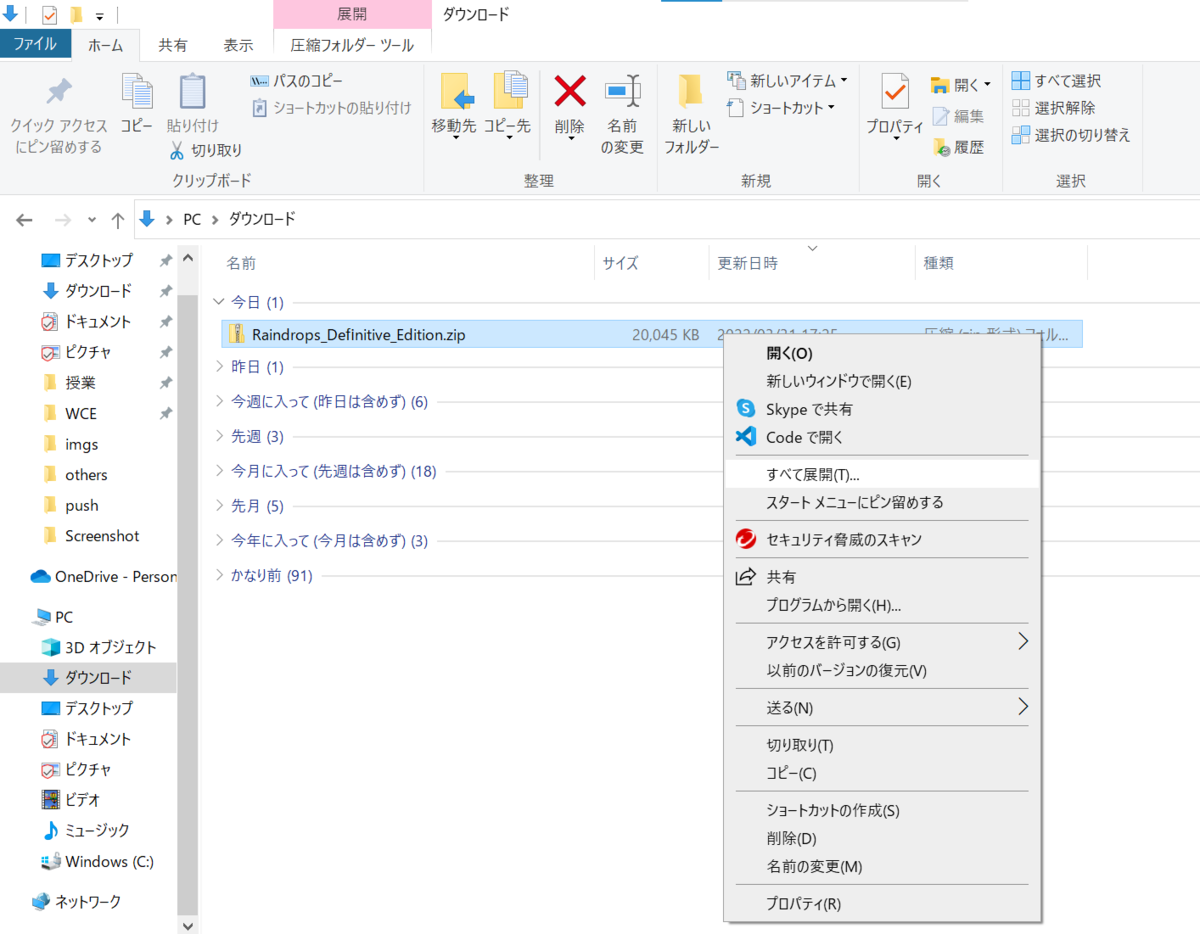This screenshot has width=1200, height=934.
Task: Switch to ファイル tab
Action: [x=35, y=44]
